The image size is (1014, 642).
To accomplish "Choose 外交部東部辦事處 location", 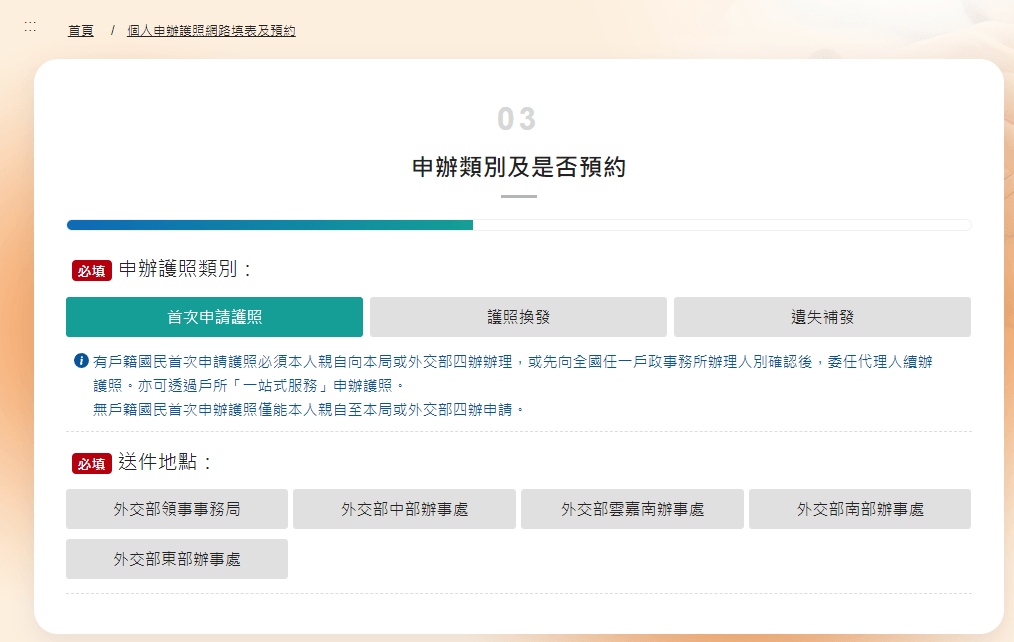I will tap(177, 559).
